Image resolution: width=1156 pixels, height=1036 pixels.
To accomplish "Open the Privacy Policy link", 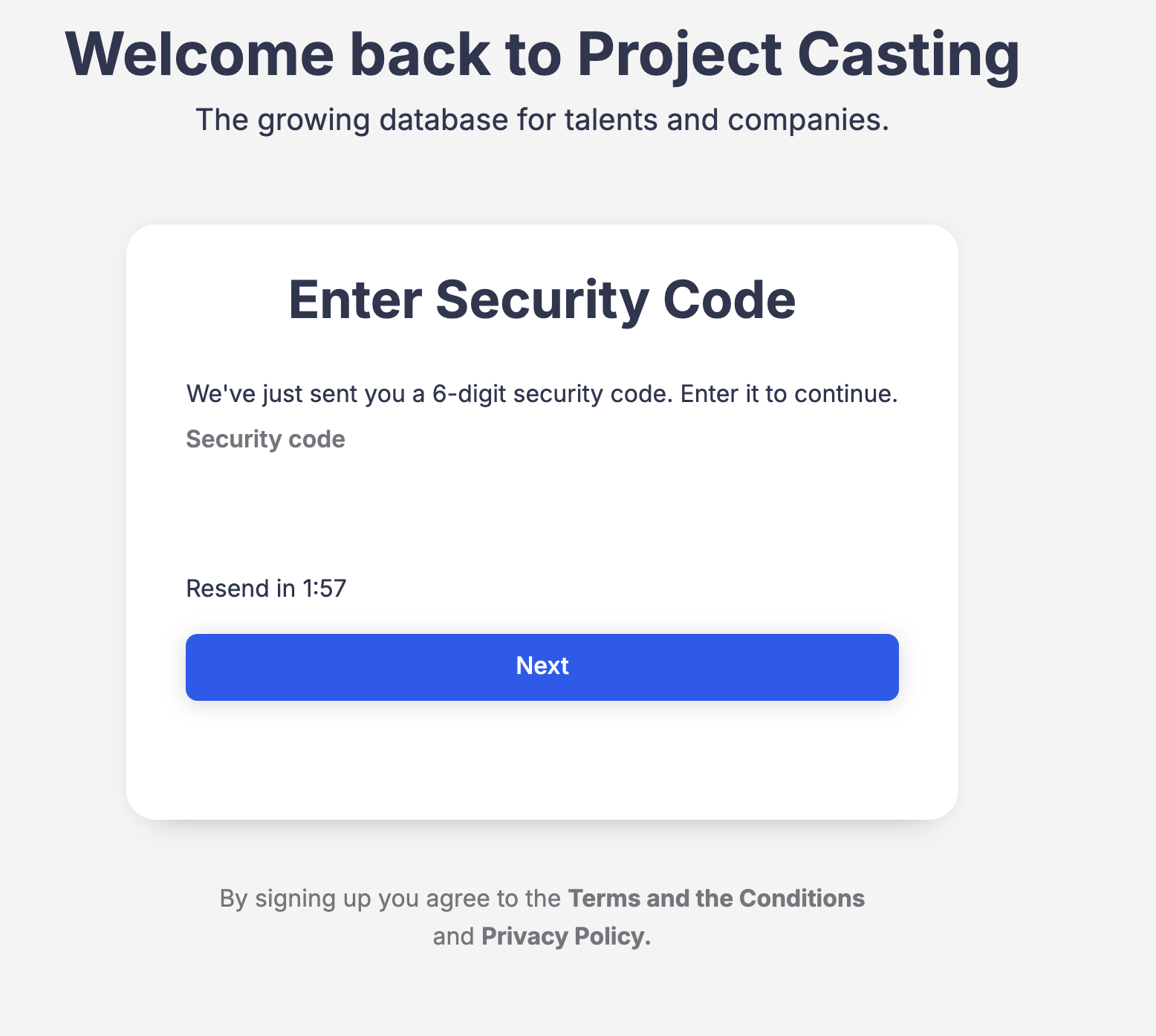I will [565, 936].
